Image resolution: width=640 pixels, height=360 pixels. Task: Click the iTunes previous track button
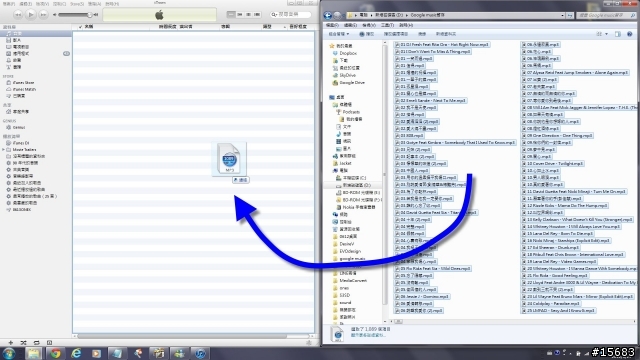(x=18, y=15)
